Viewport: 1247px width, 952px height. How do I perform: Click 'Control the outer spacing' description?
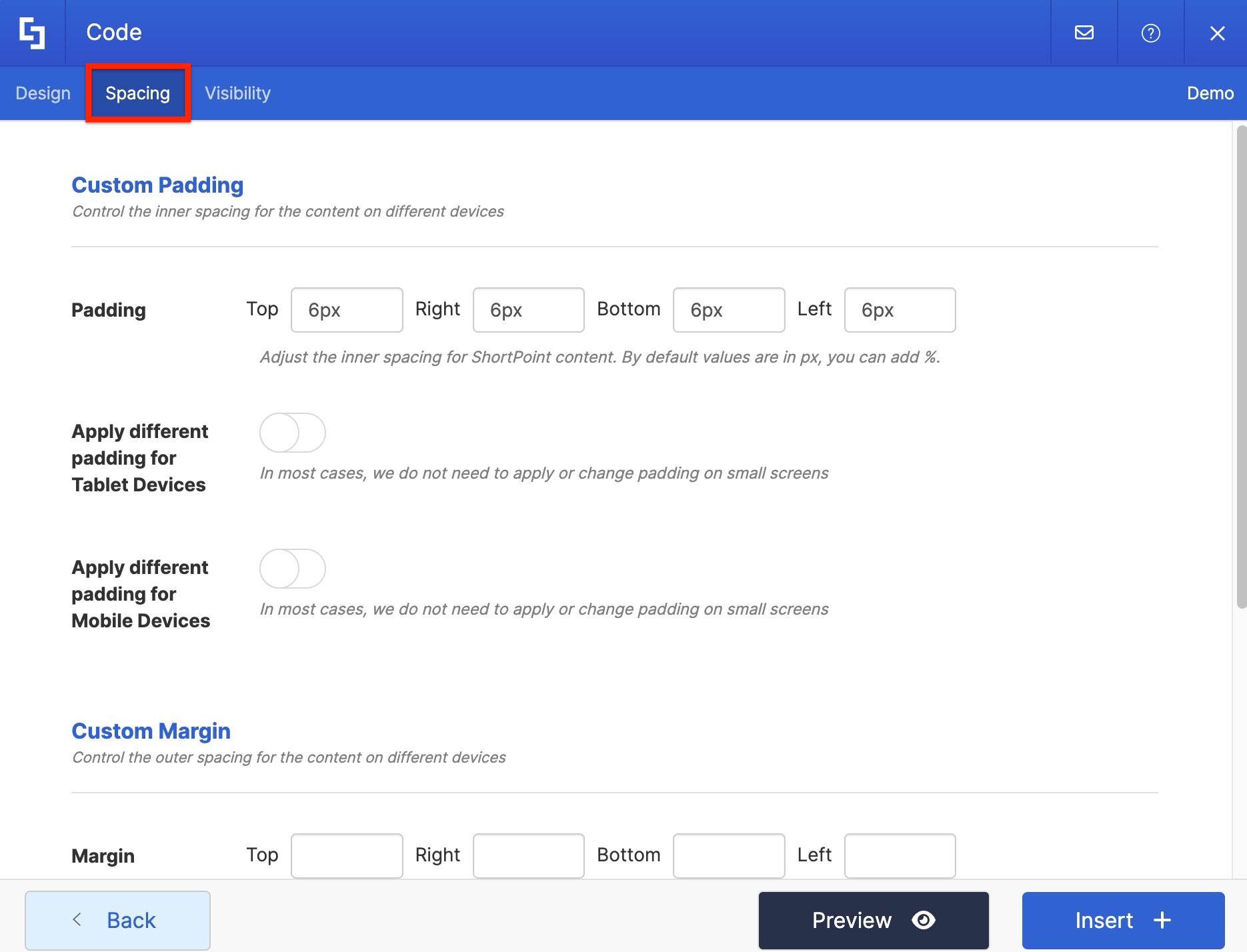(x=289, y=757)
